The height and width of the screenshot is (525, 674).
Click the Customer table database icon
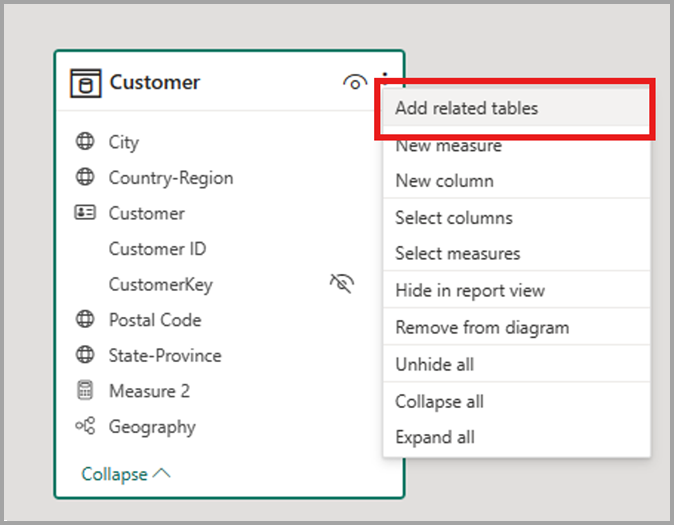coord(86,83)
